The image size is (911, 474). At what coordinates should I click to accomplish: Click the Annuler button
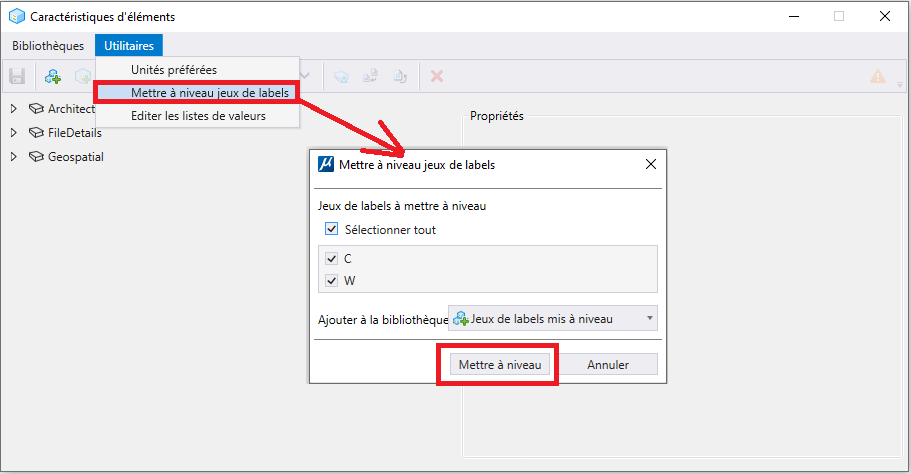pos(608,364)
